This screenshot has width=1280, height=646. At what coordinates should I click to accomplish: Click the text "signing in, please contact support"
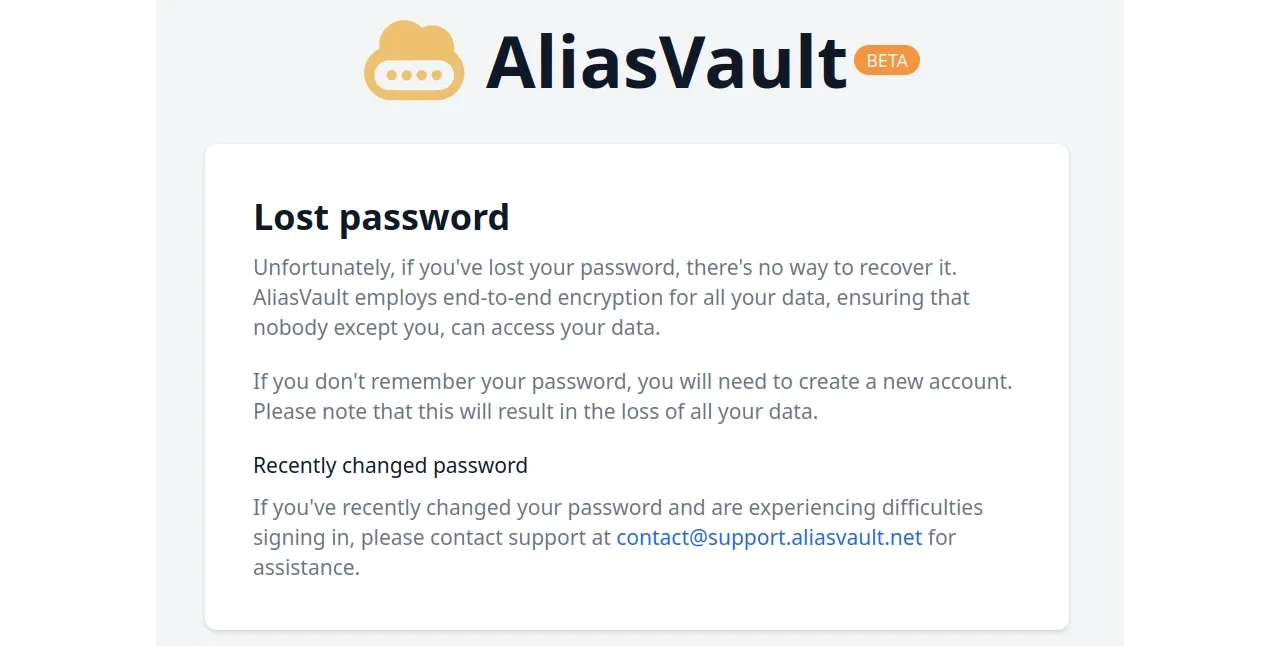point(432,537)
